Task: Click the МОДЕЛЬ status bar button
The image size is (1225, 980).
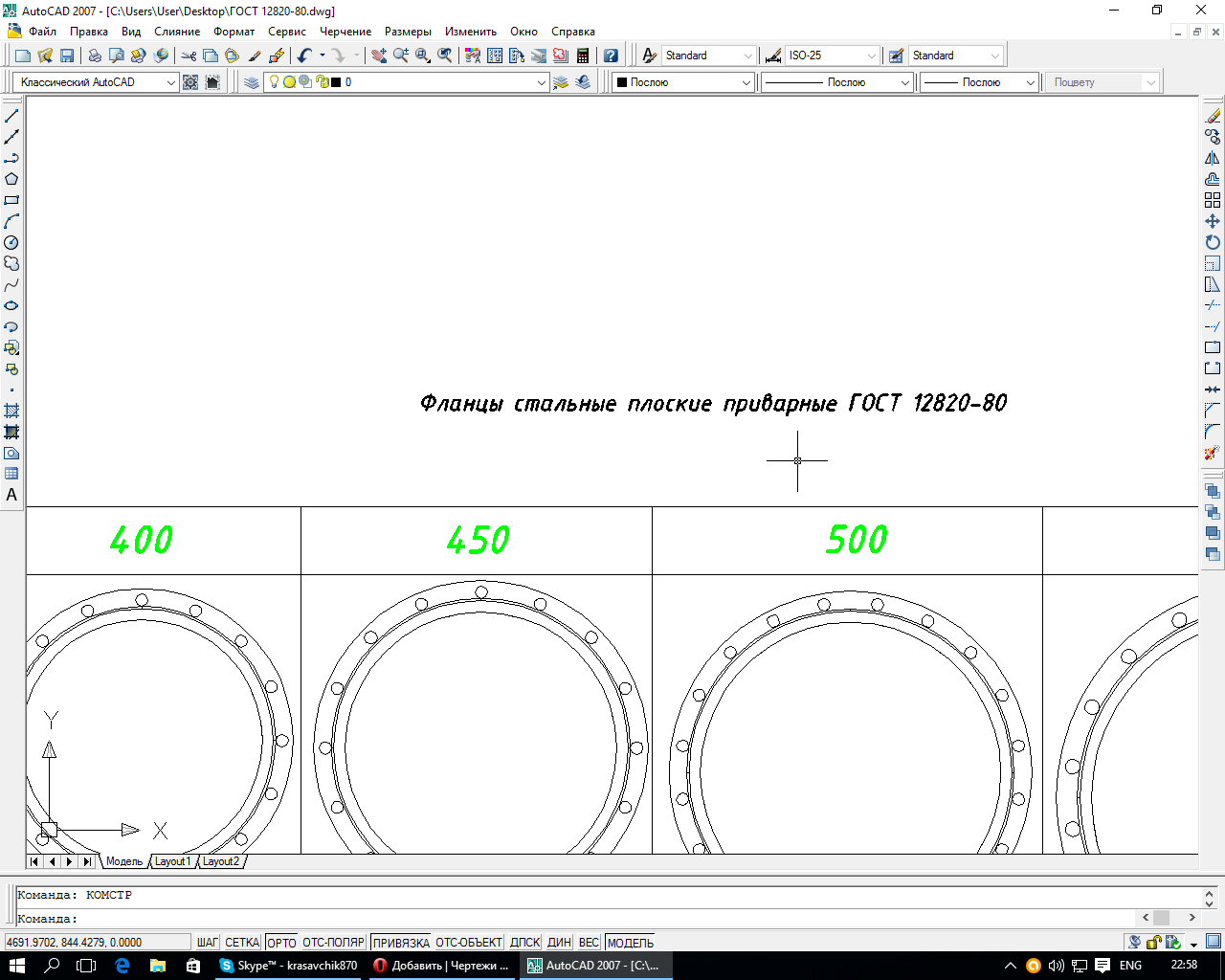Action: coord(631,943)
